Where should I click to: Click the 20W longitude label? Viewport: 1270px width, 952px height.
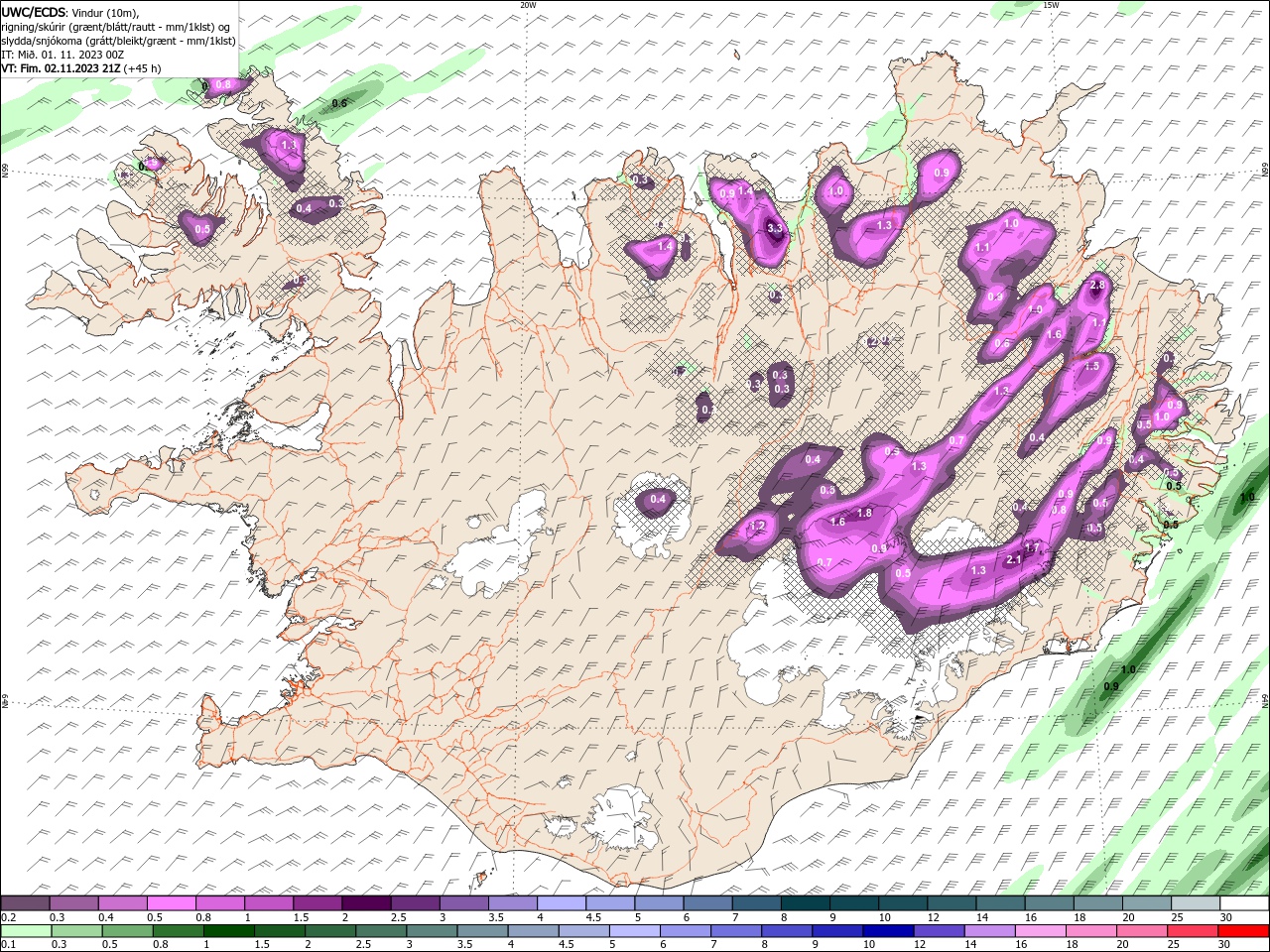(528, 5)
